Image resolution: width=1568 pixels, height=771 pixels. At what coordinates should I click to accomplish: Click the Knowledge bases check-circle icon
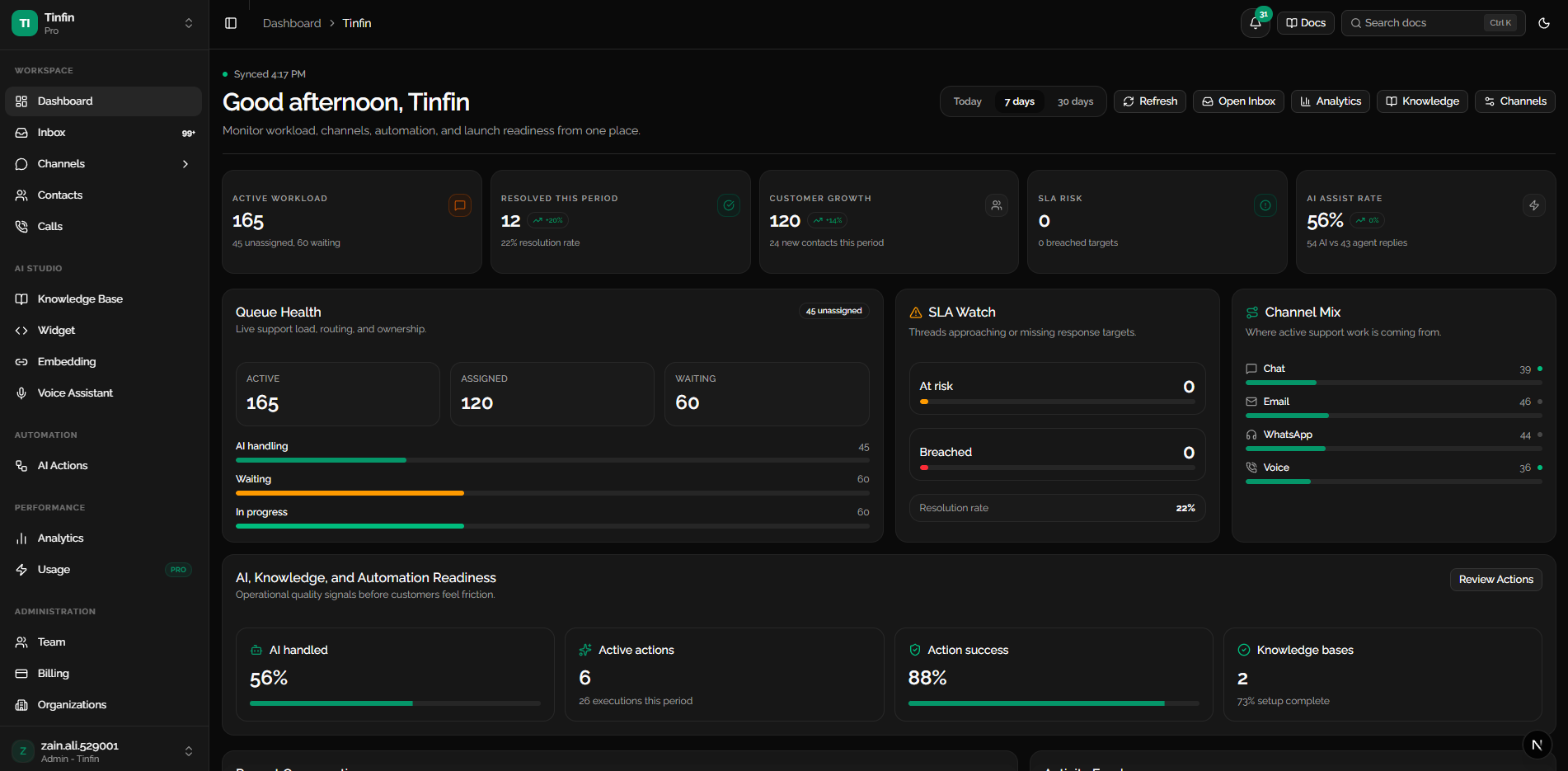(x=1244, y=650)
